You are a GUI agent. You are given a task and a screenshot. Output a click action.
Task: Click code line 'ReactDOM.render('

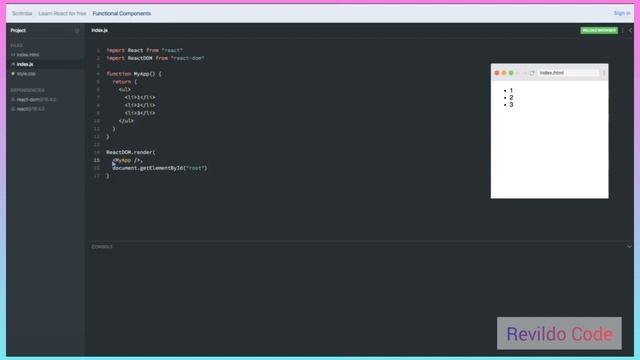[131, 152]
